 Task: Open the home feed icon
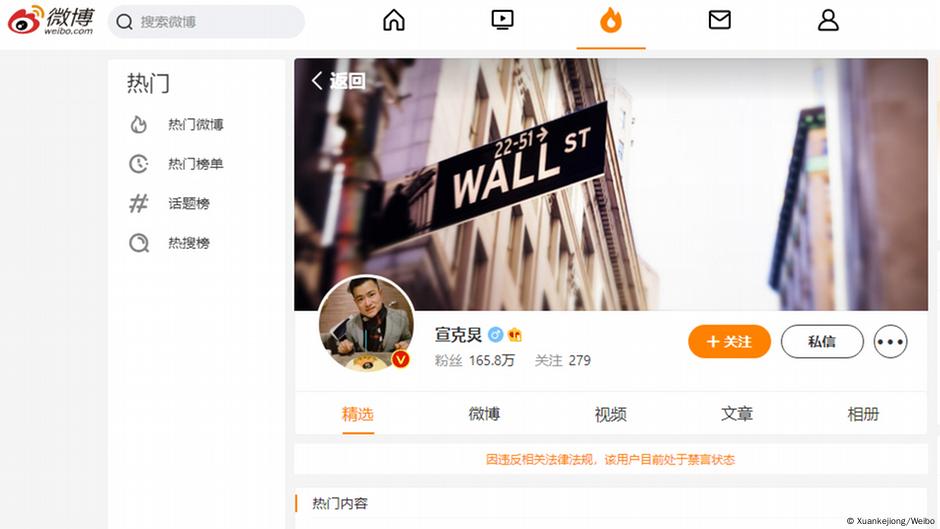click(394, 20)
